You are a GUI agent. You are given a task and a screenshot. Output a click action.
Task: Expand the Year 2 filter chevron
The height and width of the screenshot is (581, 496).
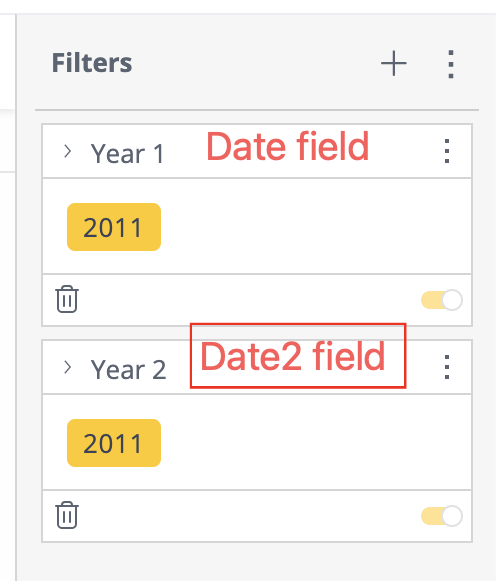(67, 367)
